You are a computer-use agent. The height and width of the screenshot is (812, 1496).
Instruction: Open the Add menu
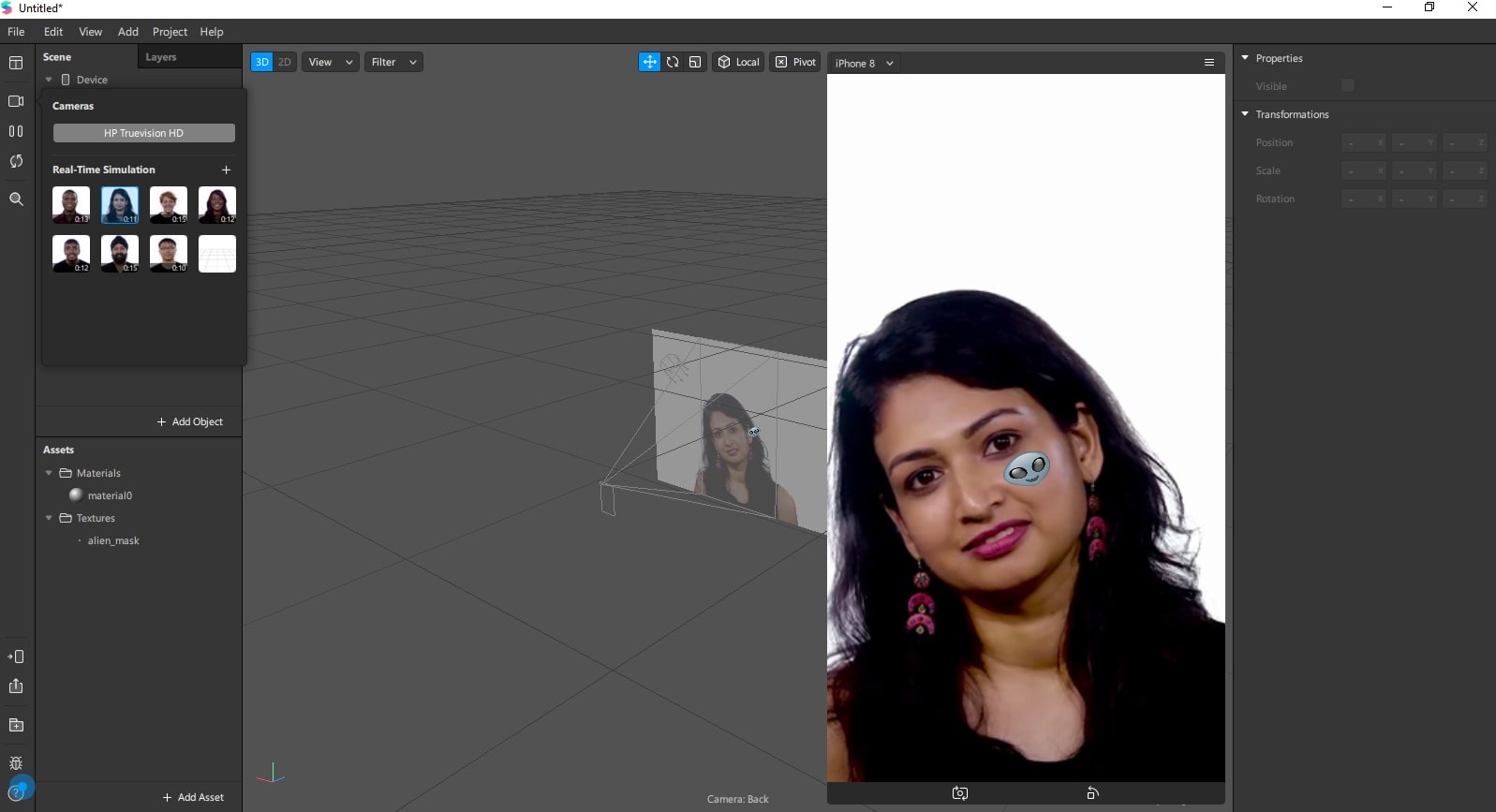[x=128, y=32]
